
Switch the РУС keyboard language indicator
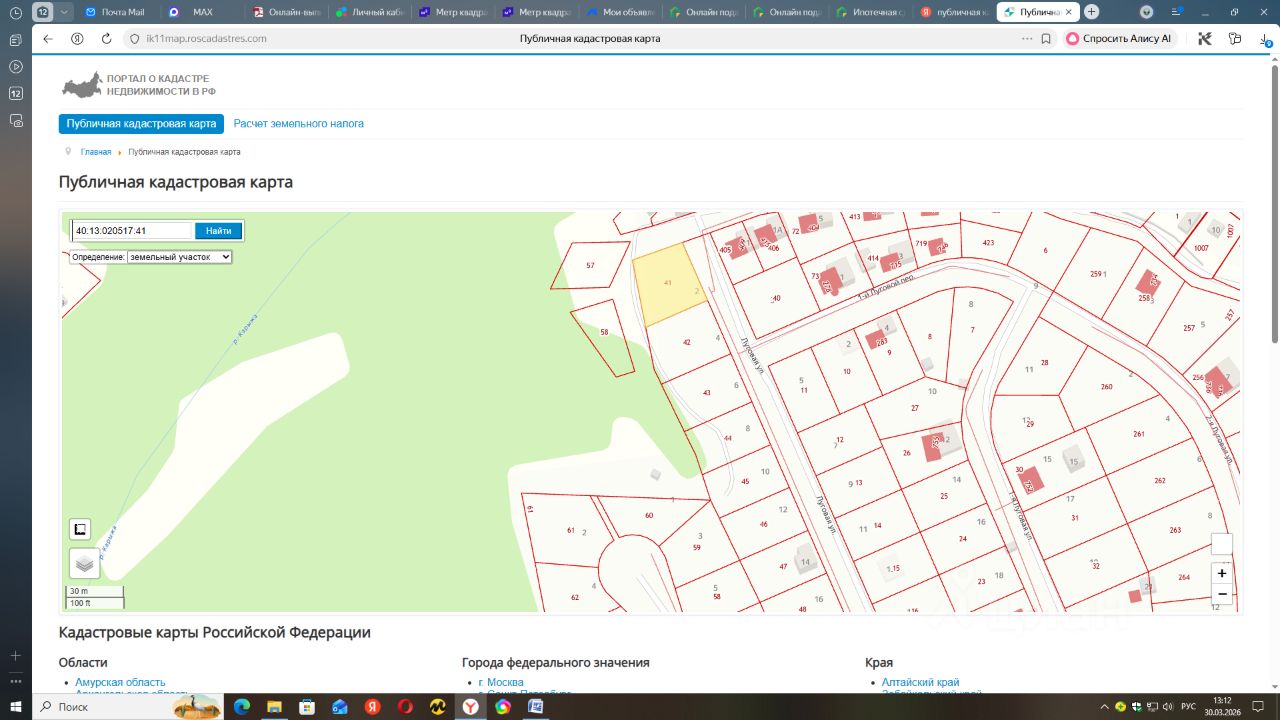pos(1188,706)
